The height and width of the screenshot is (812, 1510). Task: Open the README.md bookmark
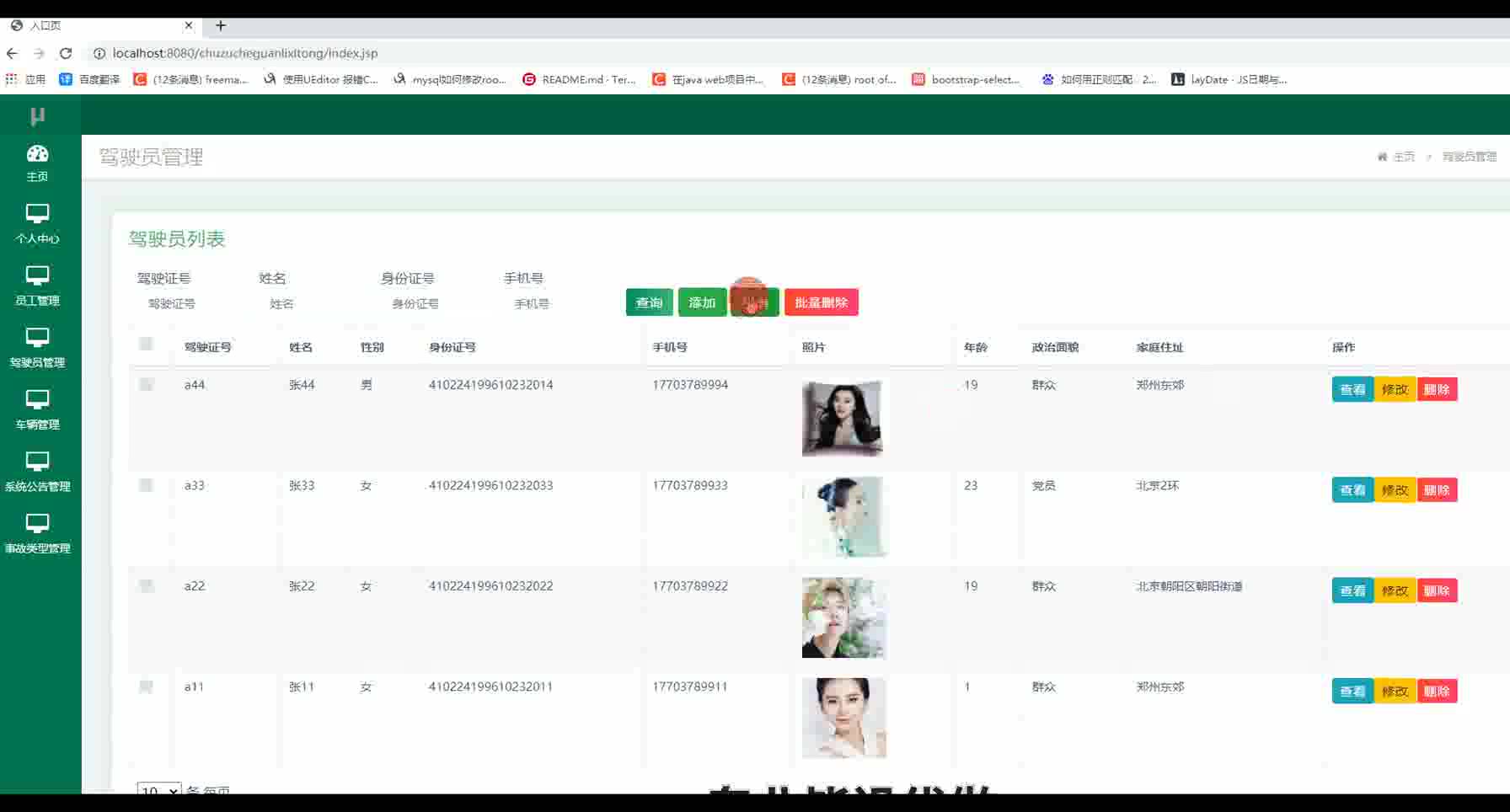[579, 79]
